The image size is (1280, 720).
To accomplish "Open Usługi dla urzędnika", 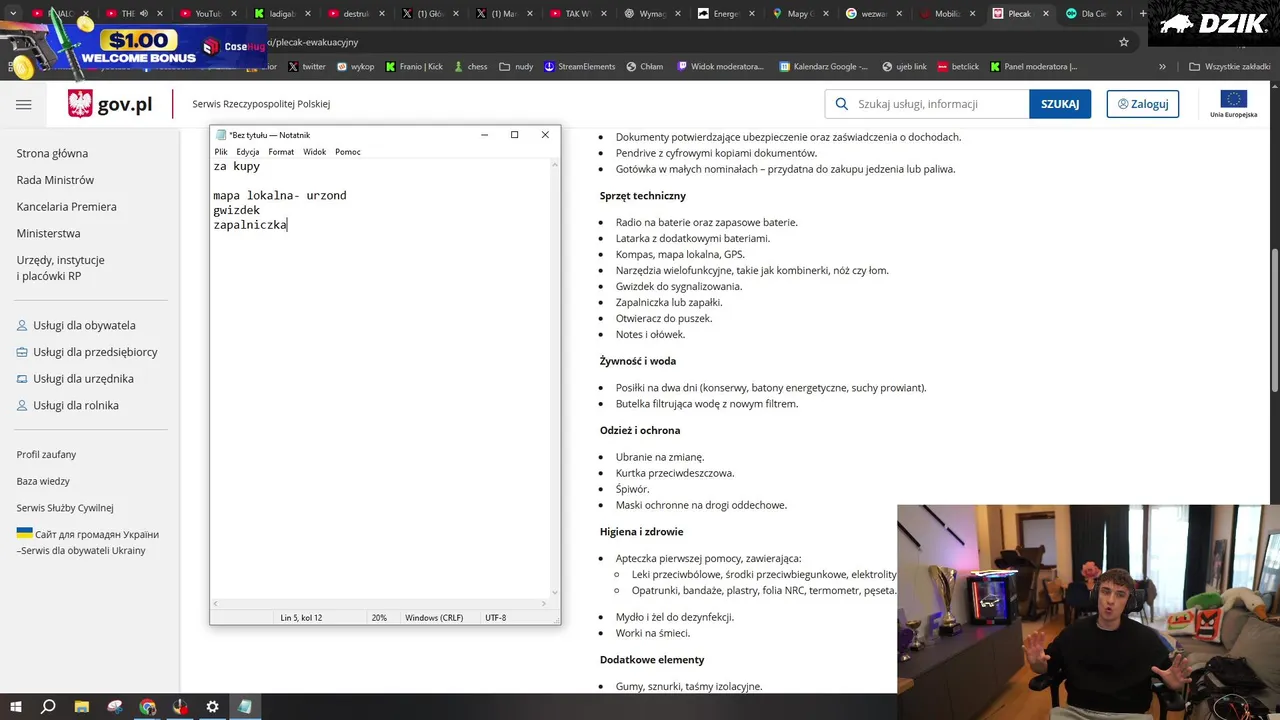I will click(x=75, y=379).
